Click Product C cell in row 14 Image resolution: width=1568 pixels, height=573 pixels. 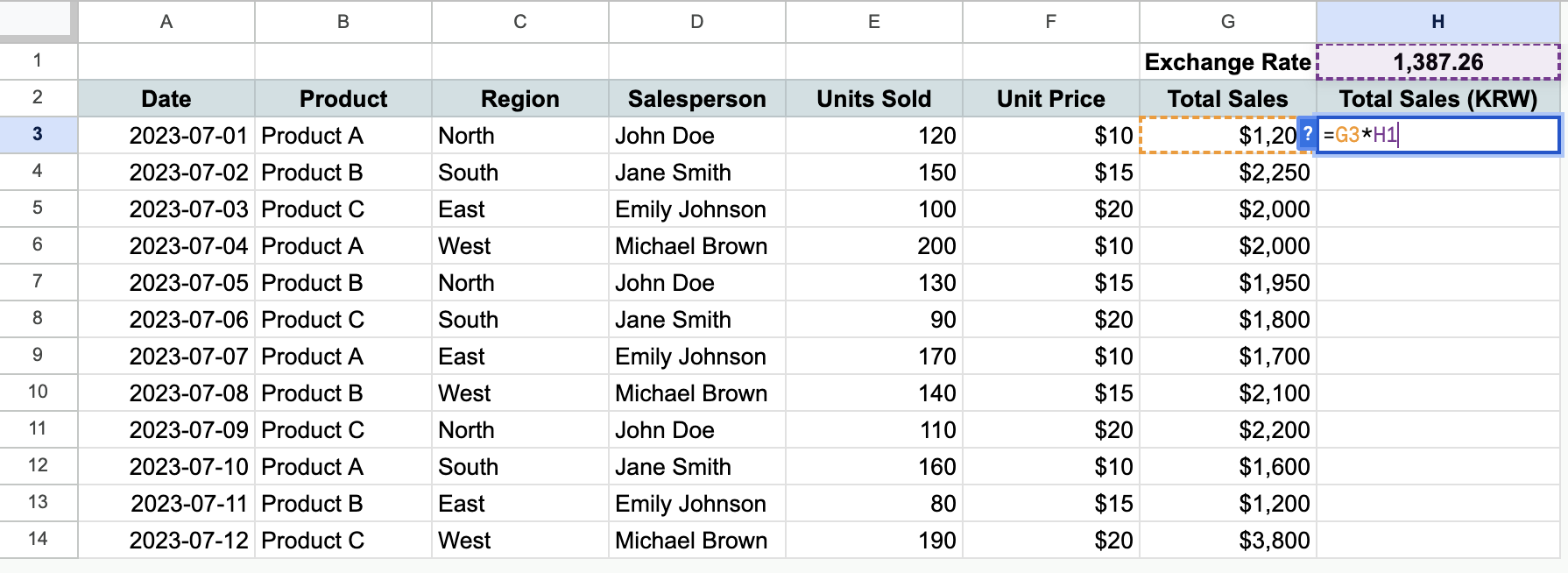(343, 540)
